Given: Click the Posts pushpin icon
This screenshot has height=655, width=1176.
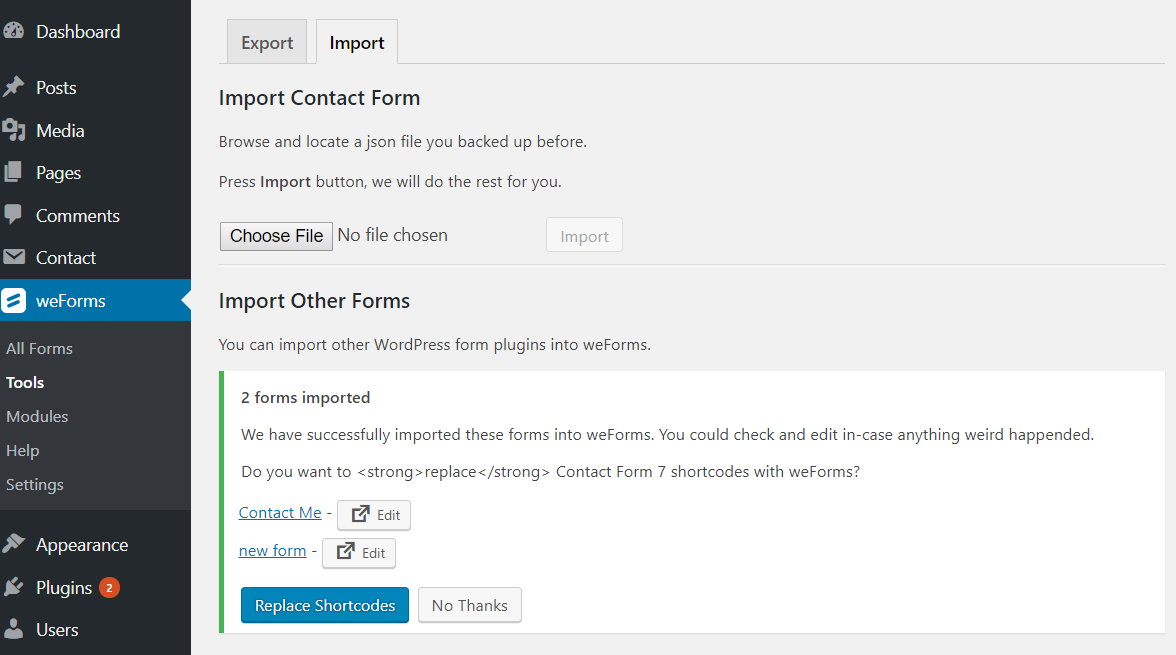Looking at the screenshot, I should pos(13,87).
